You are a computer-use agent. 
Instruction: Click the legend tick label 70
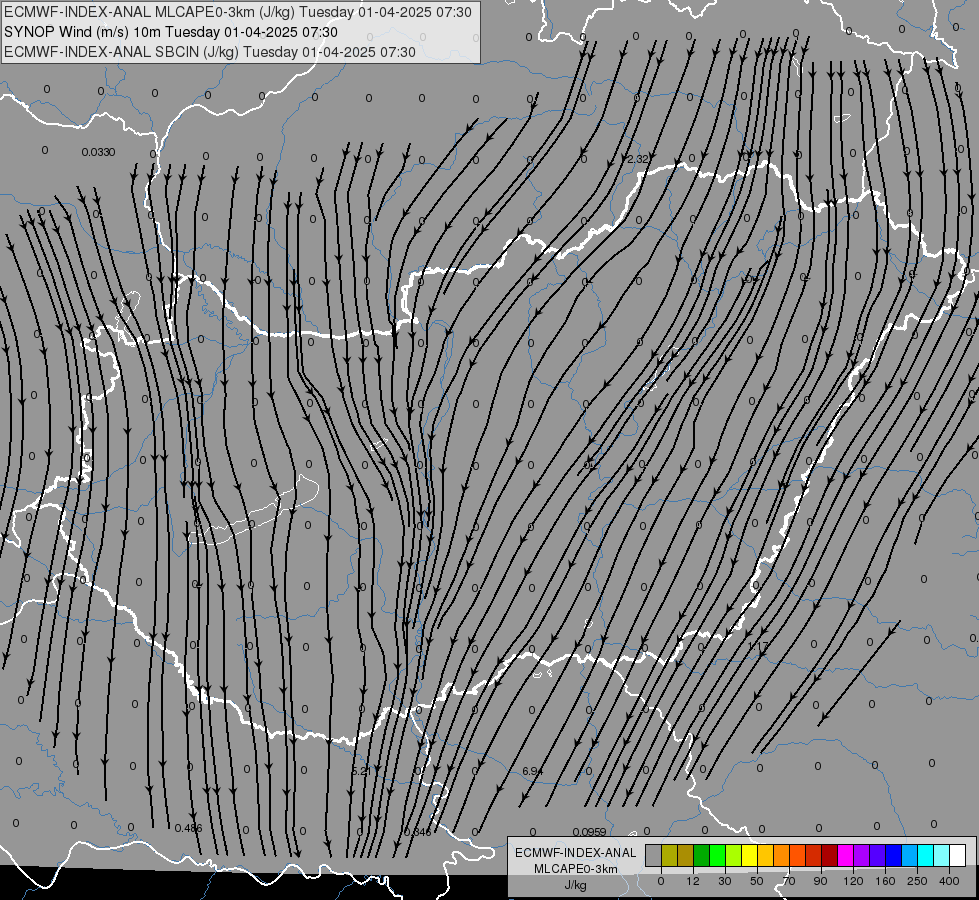pos(789,881)
